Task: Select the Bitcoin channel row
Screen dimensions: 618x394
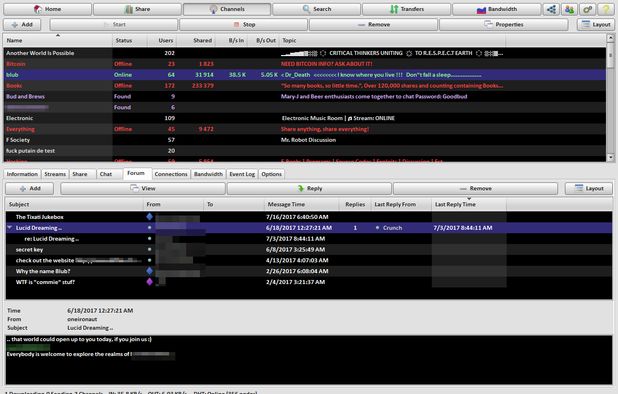Action: tap(305, 64)
